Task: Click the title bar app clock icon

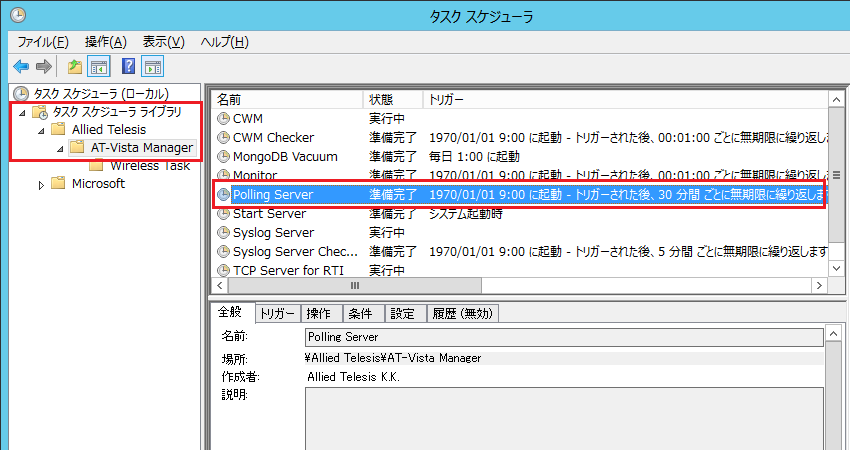Action: [x=18, y=15]
